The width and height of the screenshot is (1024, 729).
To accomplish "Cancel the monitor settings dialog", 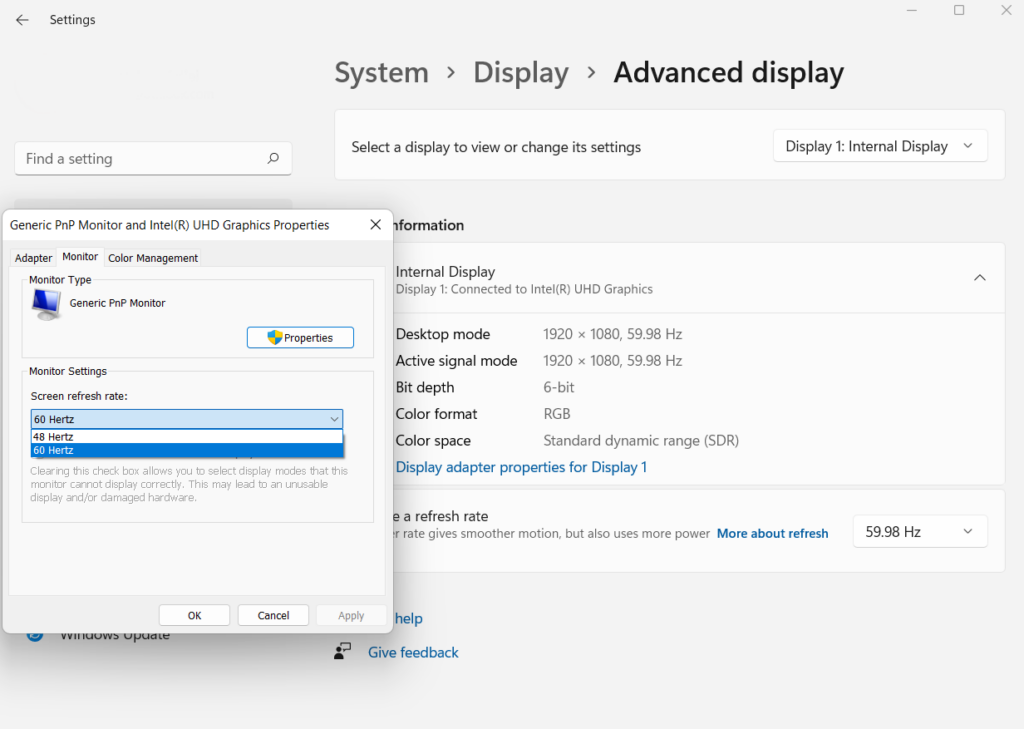I will pos(273,614).
